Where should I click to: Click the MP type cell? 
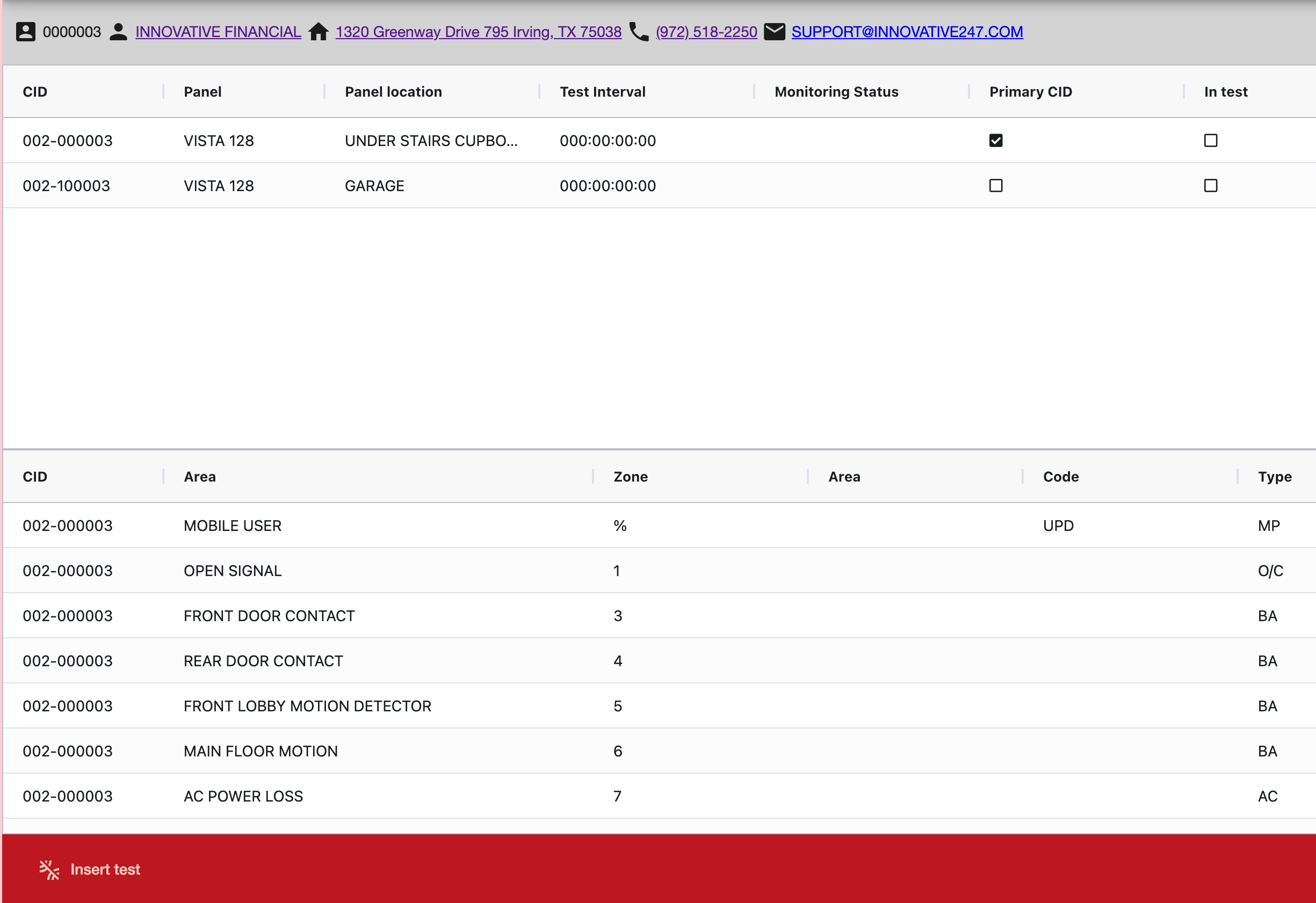point(1268,526)
